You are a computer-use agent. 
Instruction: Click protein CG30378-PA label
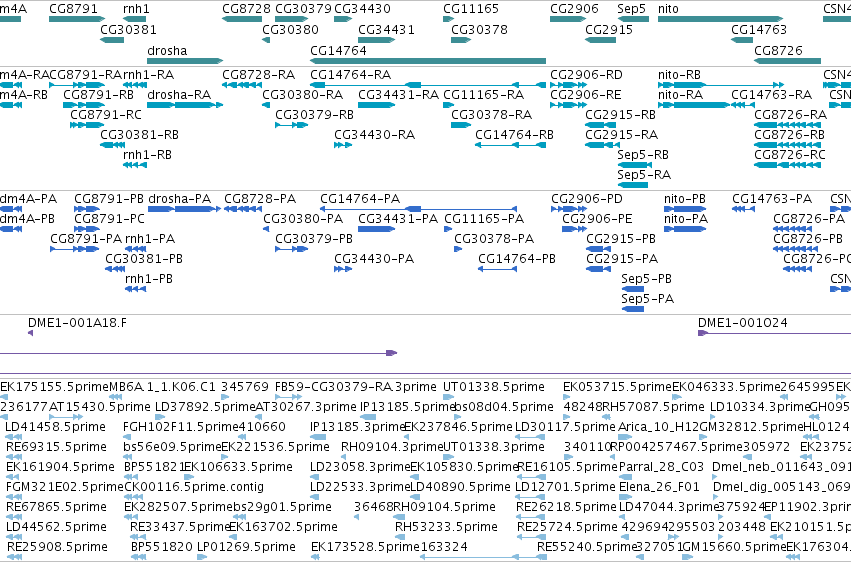(x=494, y=239)
